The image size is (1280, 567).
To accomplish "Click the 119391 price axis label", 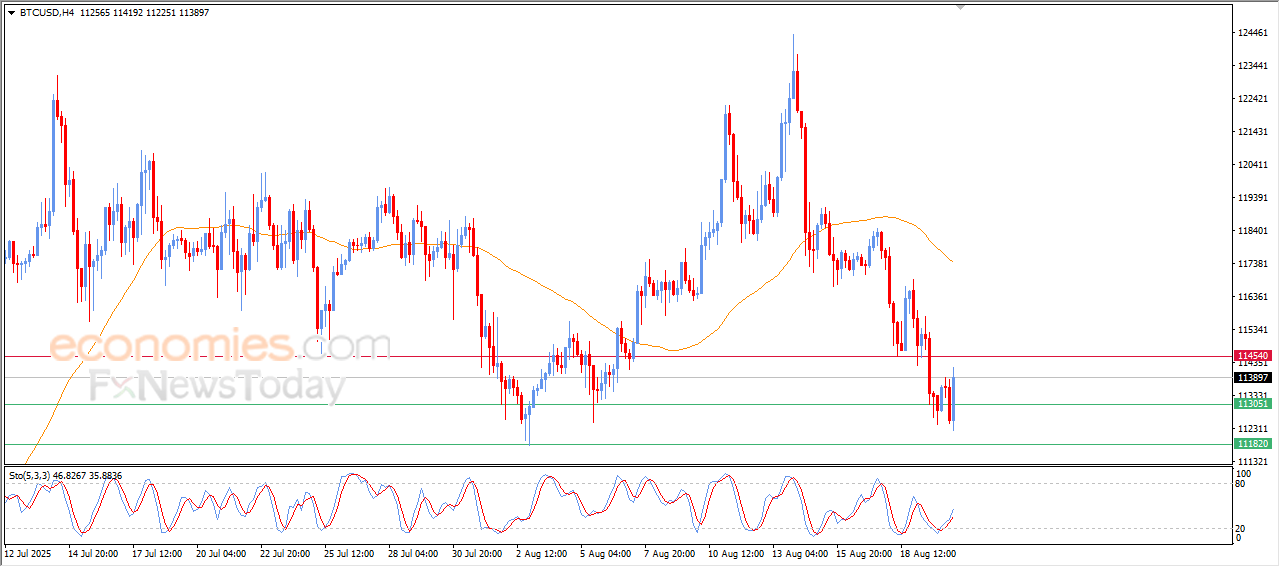I will click(x=1253, y=198).
